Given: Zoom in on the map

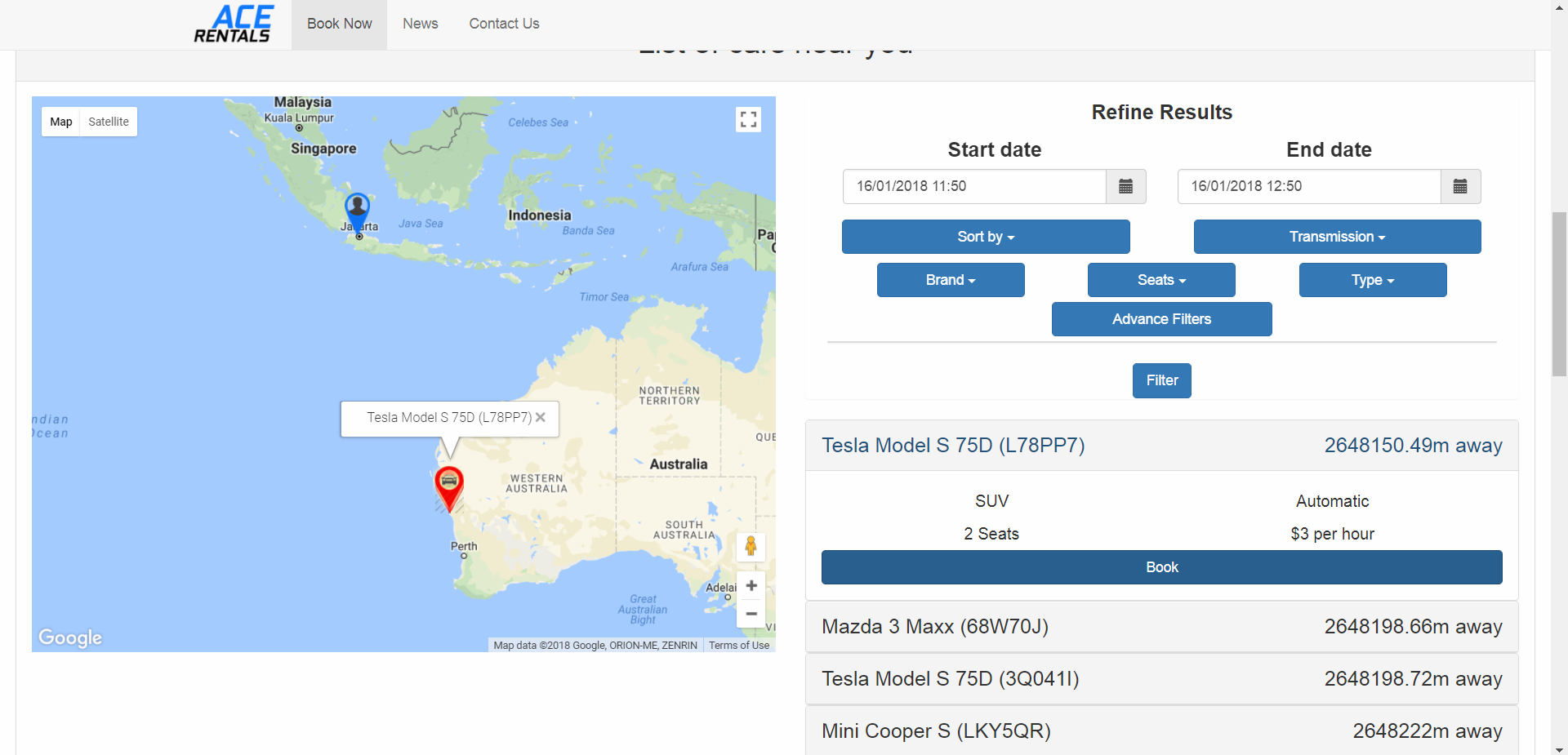Looking at the screenshot, I should click(751, 586).
